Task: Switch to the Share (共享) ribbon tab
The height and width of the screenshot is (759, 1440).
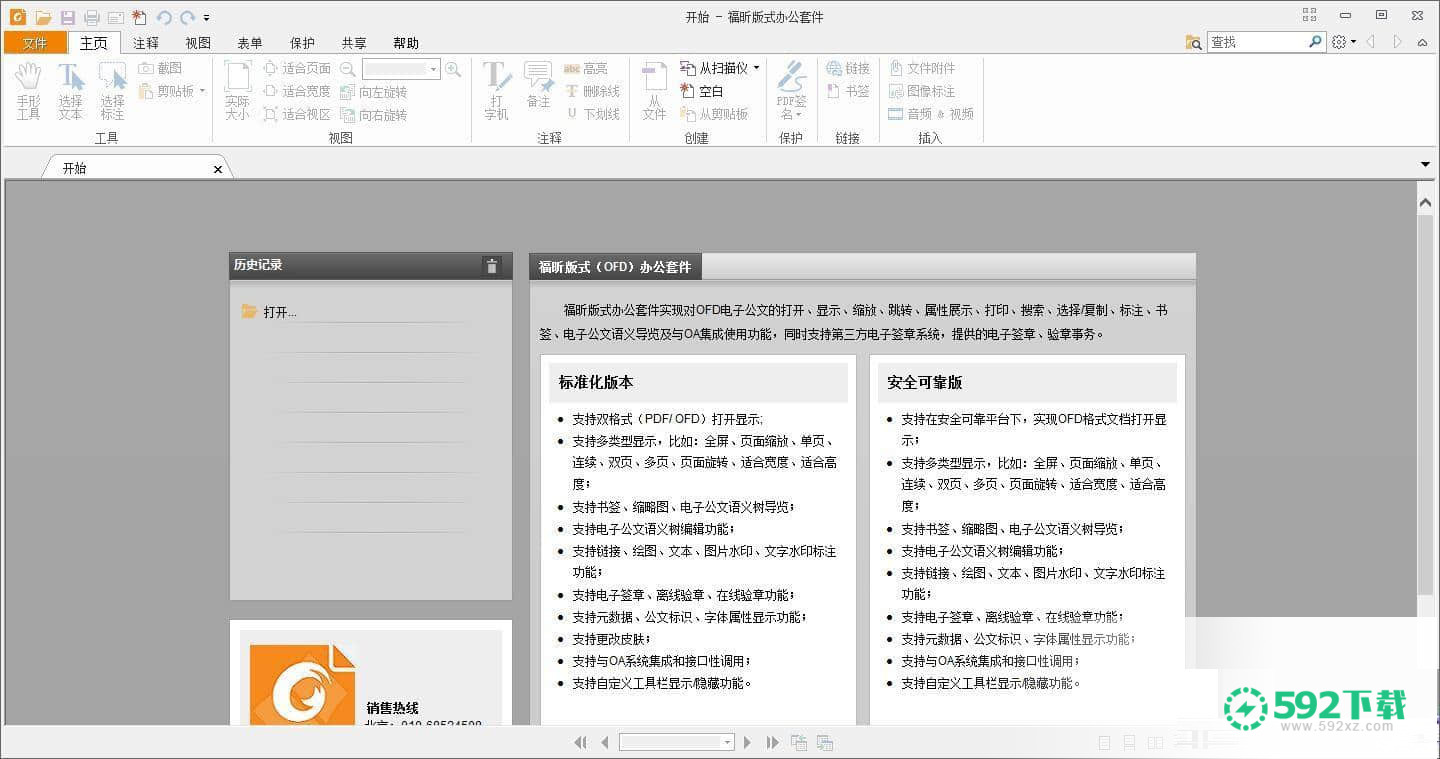Action: (354, 43)
